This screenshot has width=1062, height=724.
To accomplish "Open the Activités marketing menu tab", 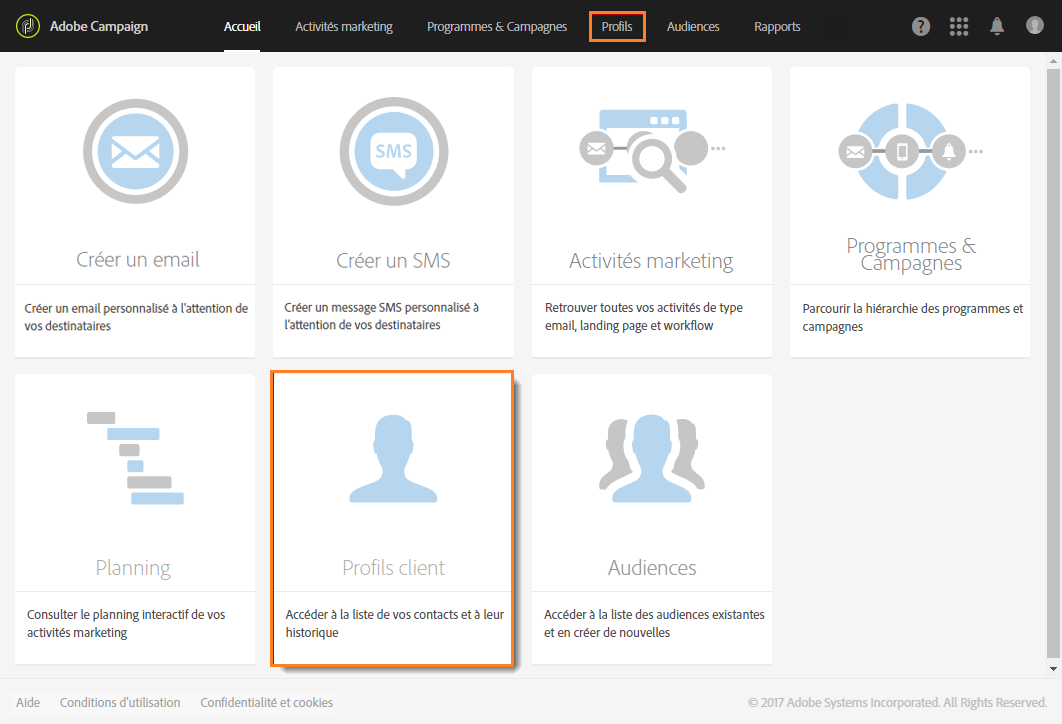I will click(x=344, y=26).
